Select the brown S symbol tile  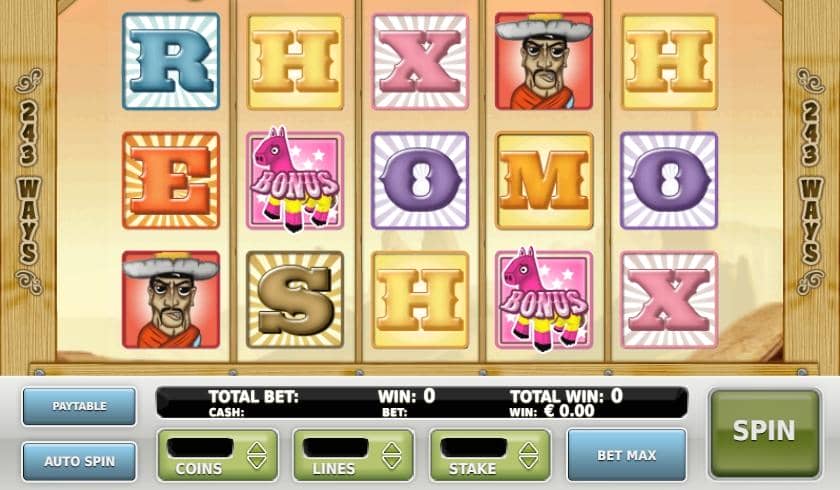295,299
